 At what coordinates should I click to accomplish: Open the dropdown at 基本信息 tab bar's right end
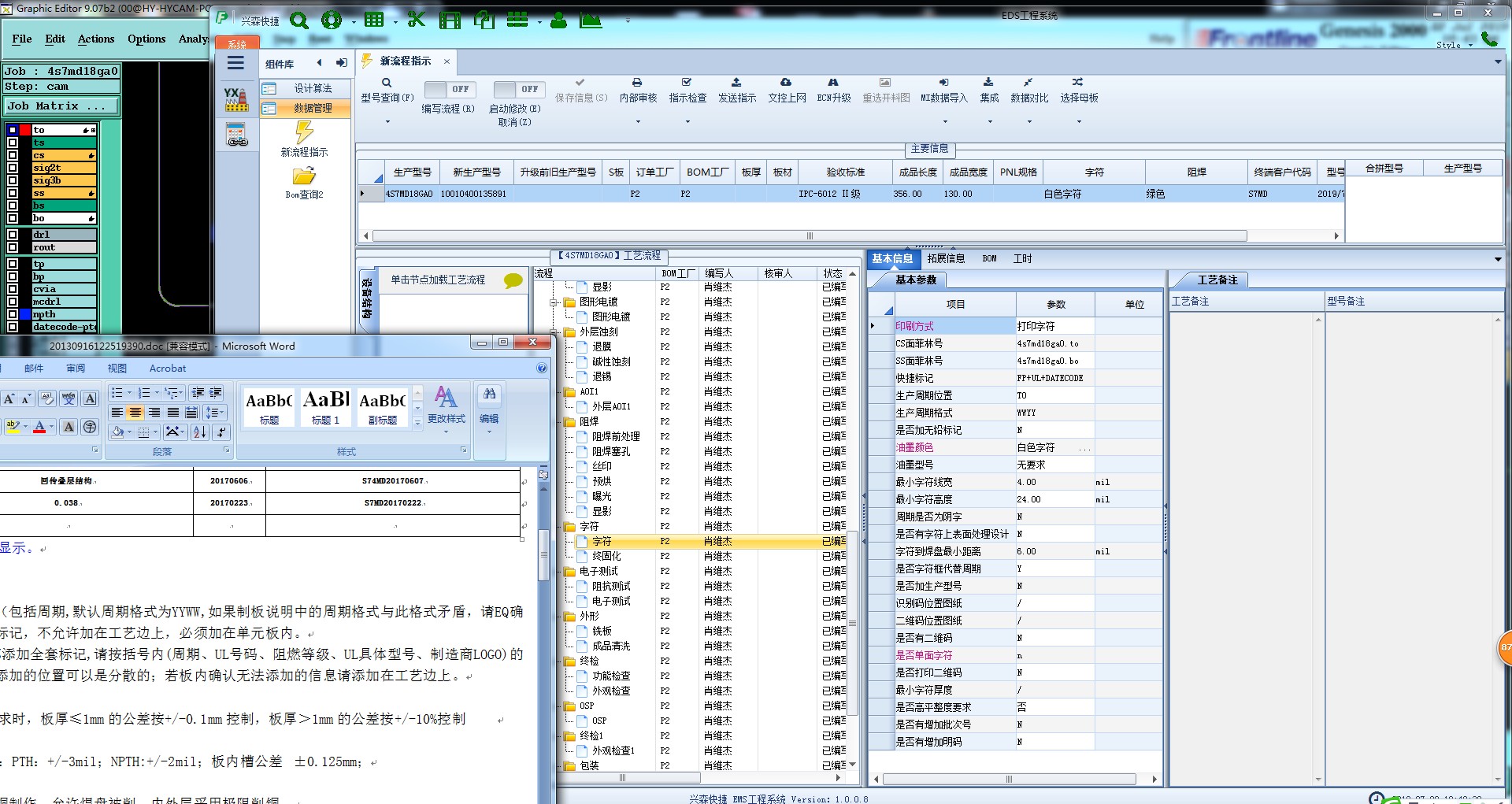[1497, 259]
